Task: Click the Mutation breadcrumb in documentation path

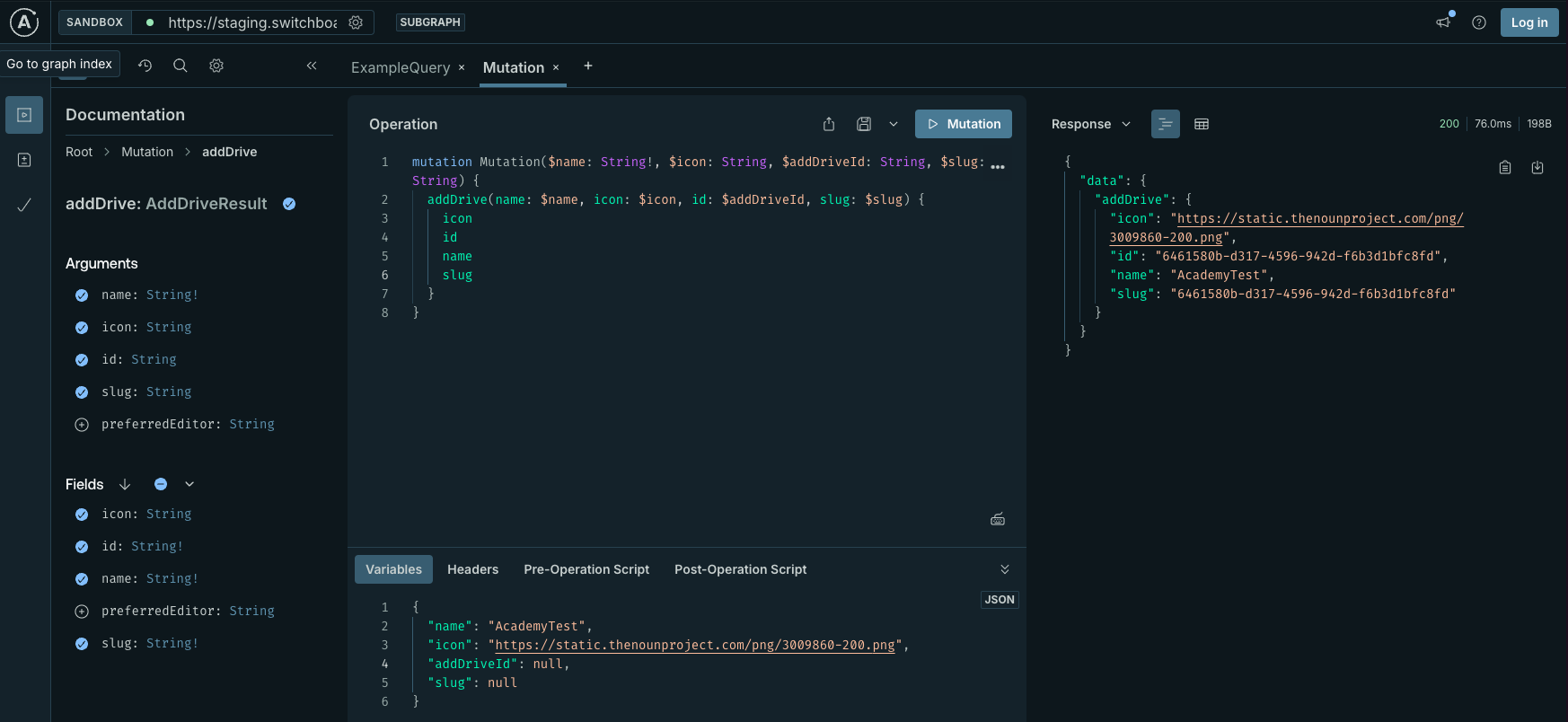Action: pos(147,152)
